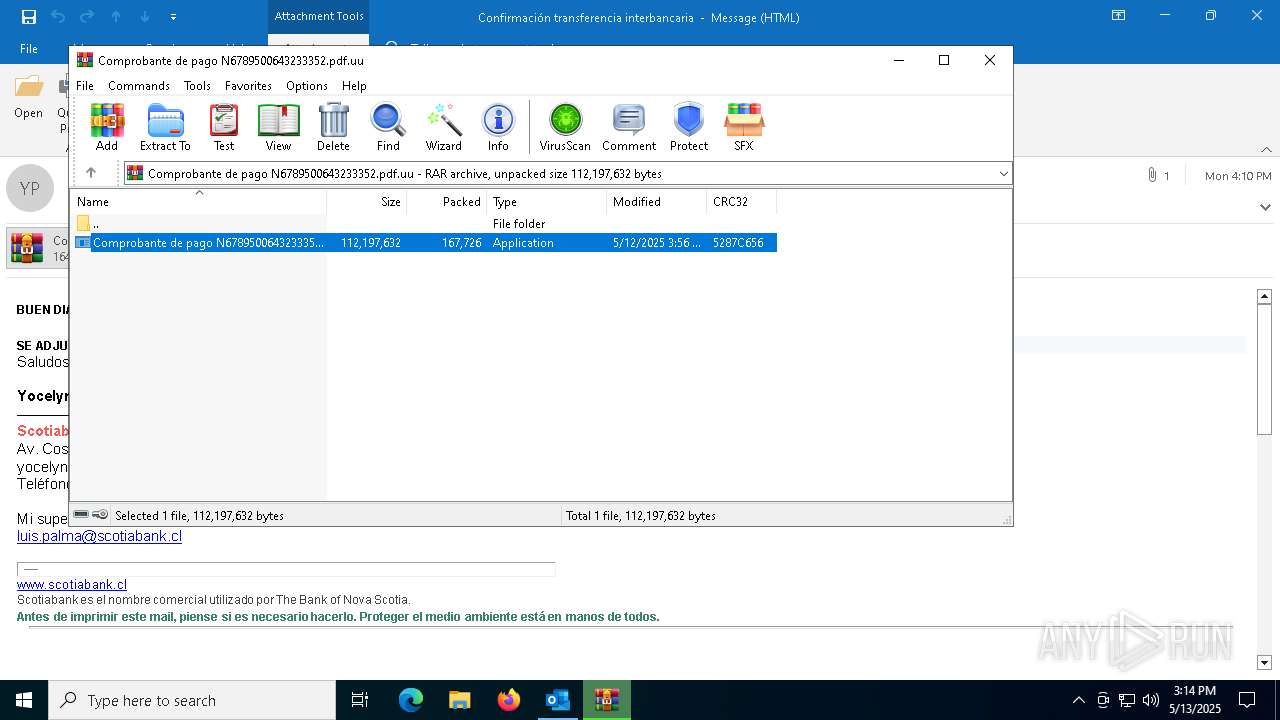This screenshot has width=1280, height=720.
Task: Click the Add archive toolbar icon
Action: point(107,127)
